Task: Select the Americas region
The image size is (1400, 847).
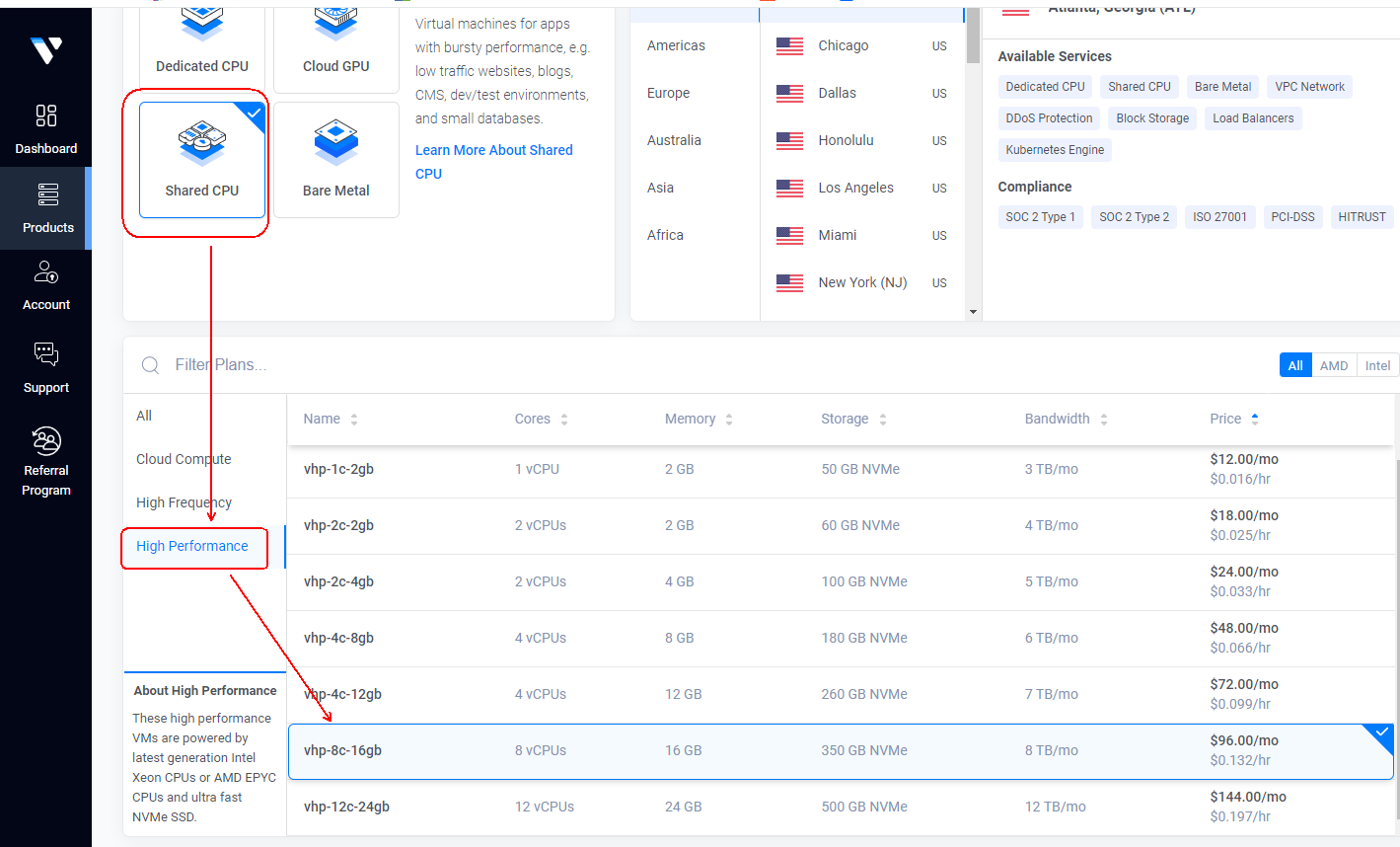Action: coord(676,45)
